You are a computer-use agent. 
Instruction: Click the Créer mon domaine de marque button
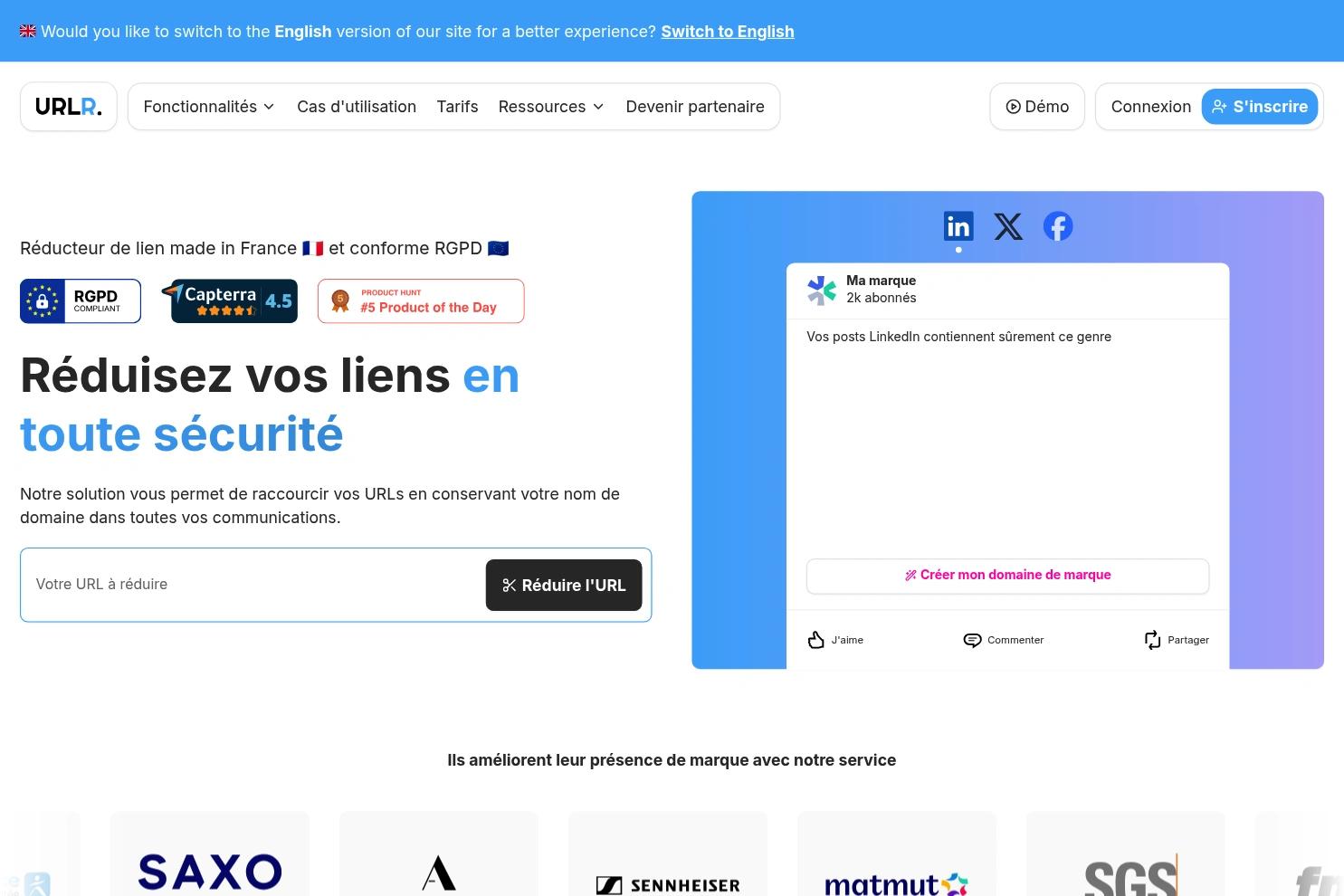[1007, 576]
